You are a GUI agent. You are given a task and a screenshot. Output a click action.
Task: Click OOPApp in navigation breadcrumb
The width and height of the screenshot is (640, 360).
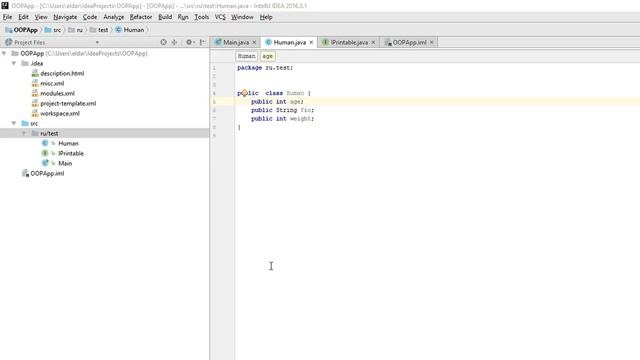pyautogui.click(x=21, y=30)
